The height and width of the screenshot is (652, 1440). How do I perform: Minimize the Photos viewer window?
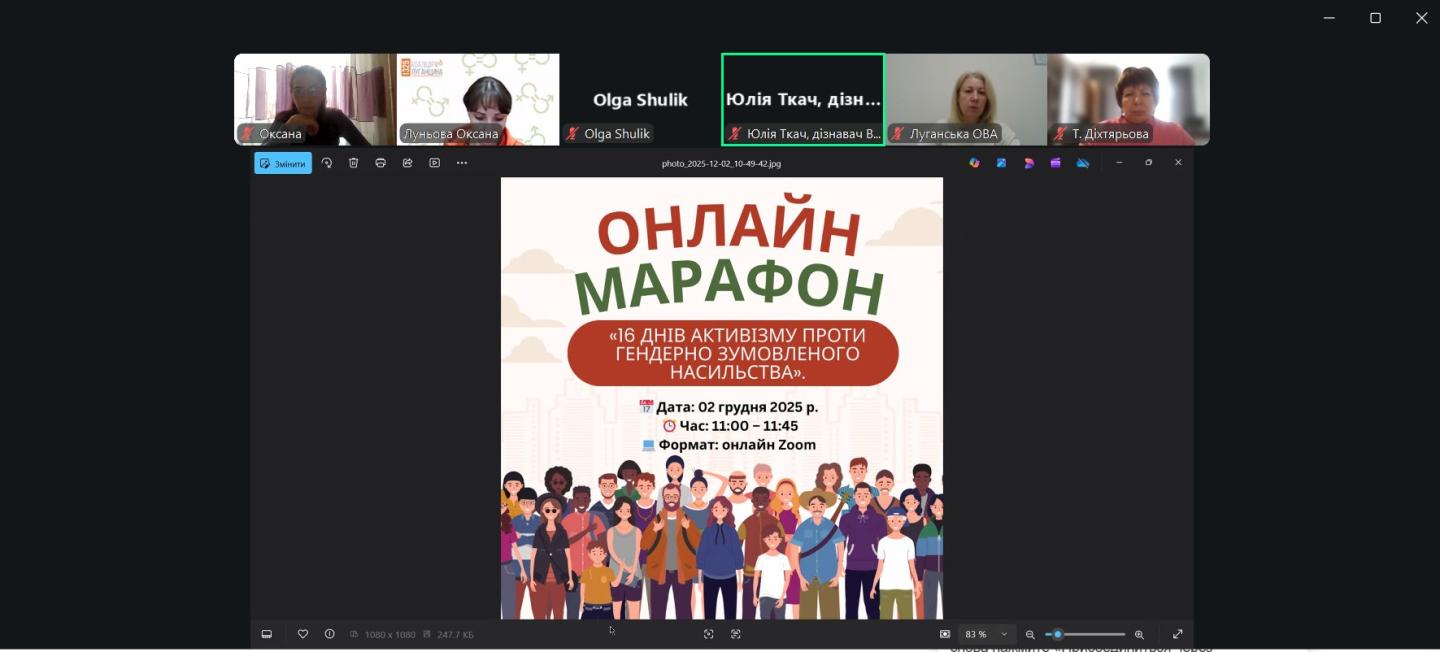[1119, 162]
